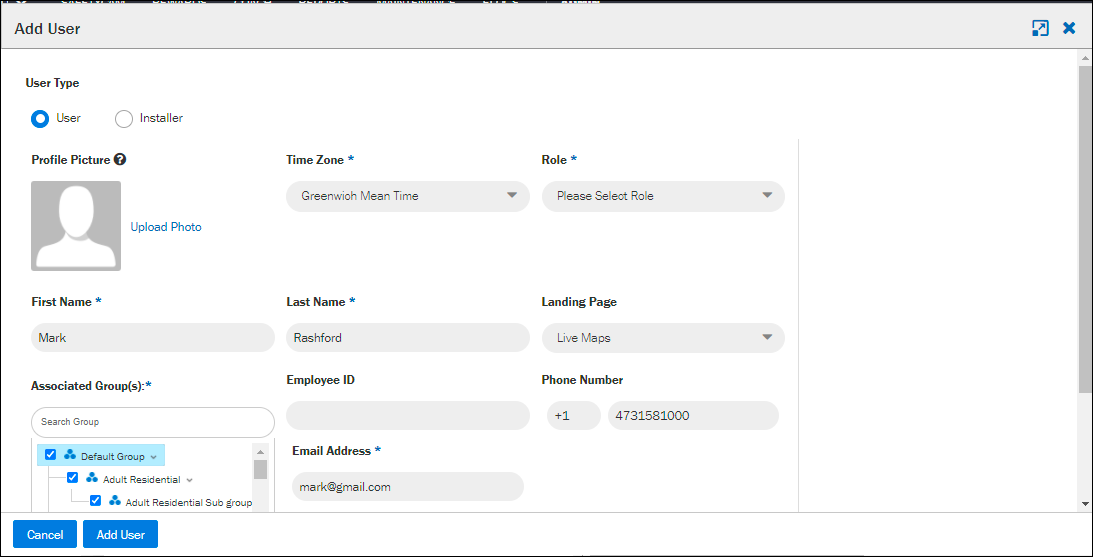Select the User radio button
Screen dimensions: 1093x557
(x=40, y=119)
